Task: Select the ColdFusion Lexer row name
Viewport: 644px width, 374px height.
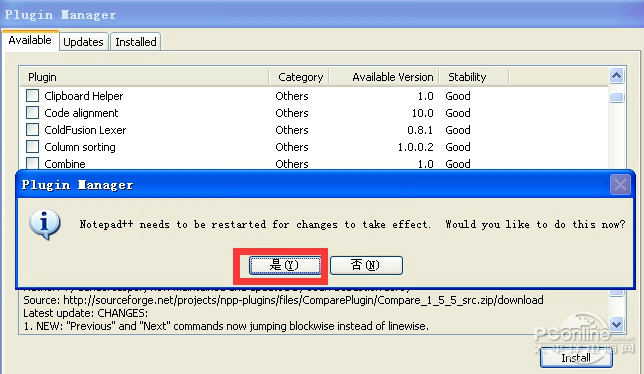Action: tap(85, 130)
